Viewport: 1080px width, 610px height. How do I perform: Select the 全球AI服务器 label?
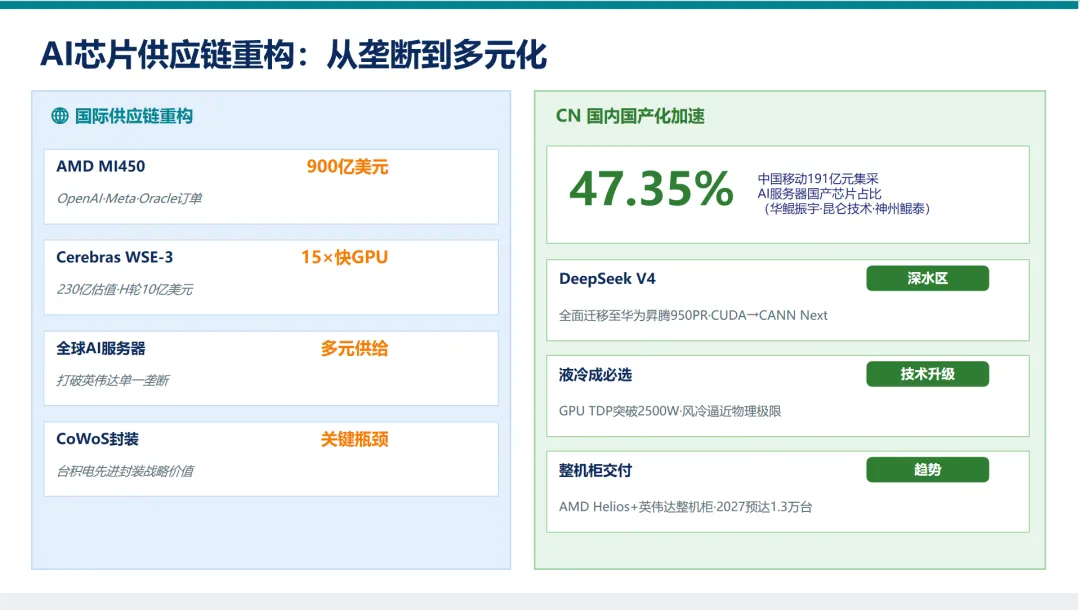coord(101,348)
